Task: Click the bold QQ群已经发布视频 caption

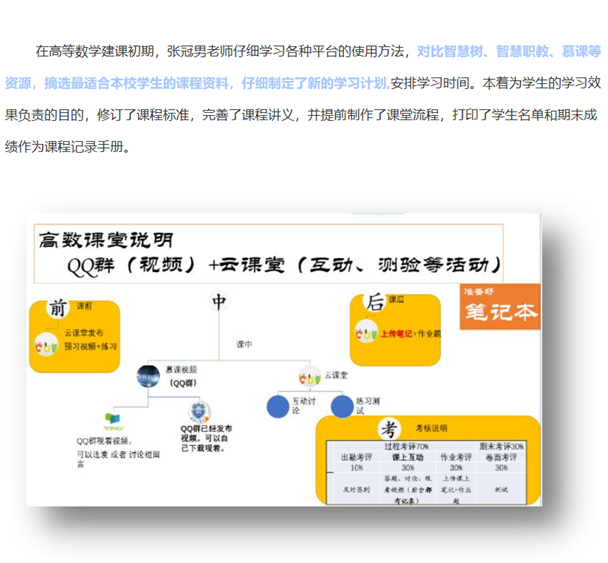Action: pyautogui.click(x=206, y=438)
